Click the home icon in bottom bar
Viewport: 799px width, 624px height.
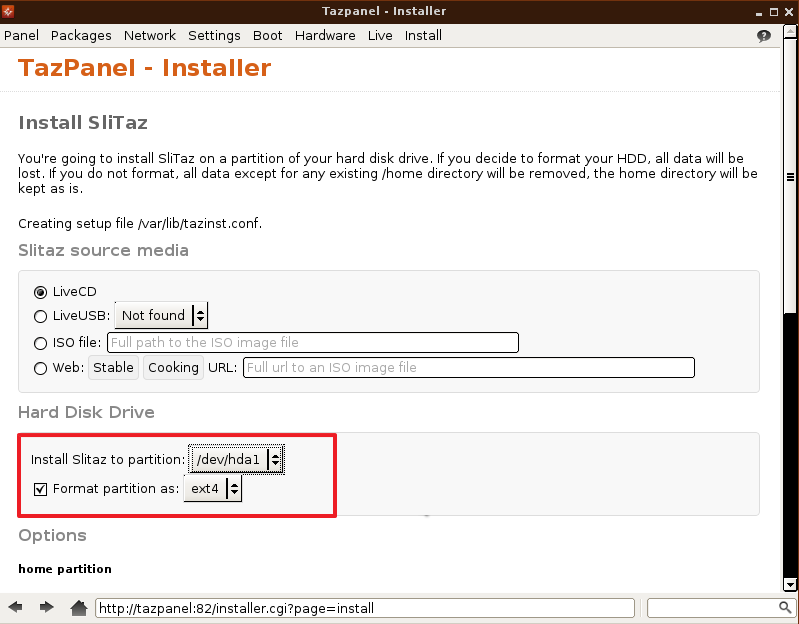(78, 607)
